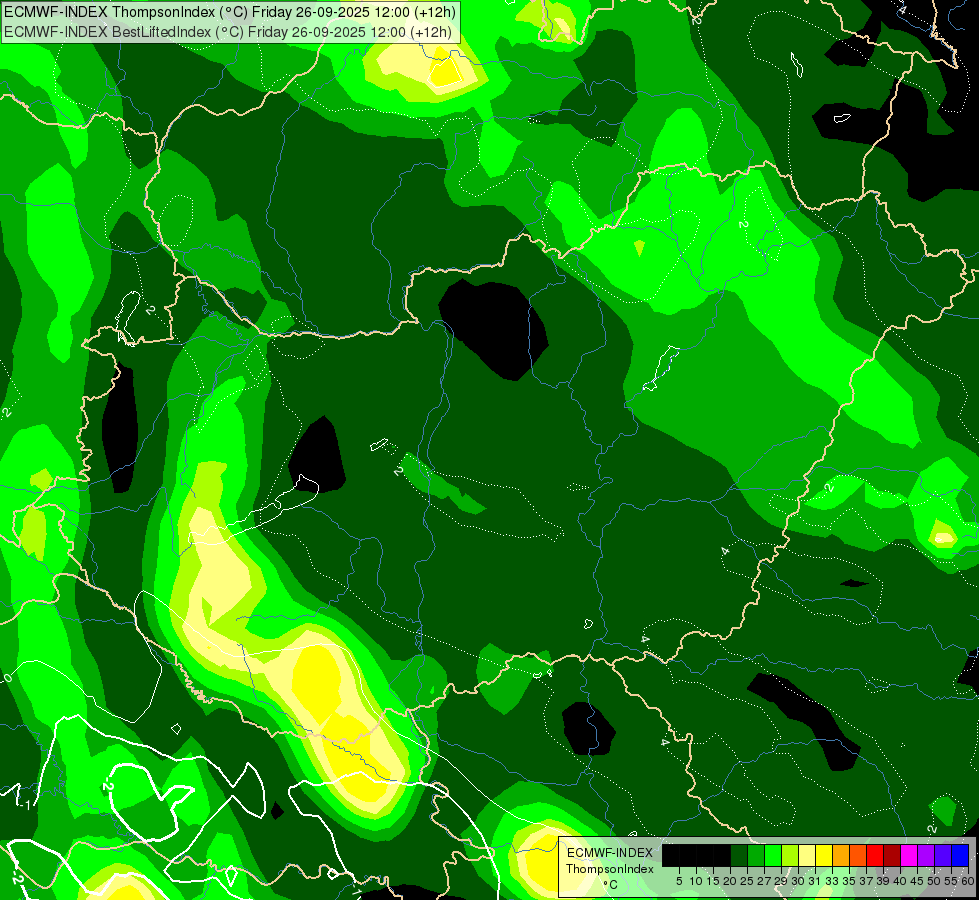The height and width of the screenshot is (900, 979).
Task: Select the magenta 40–45 legend swatch
Action: (909, 856)
